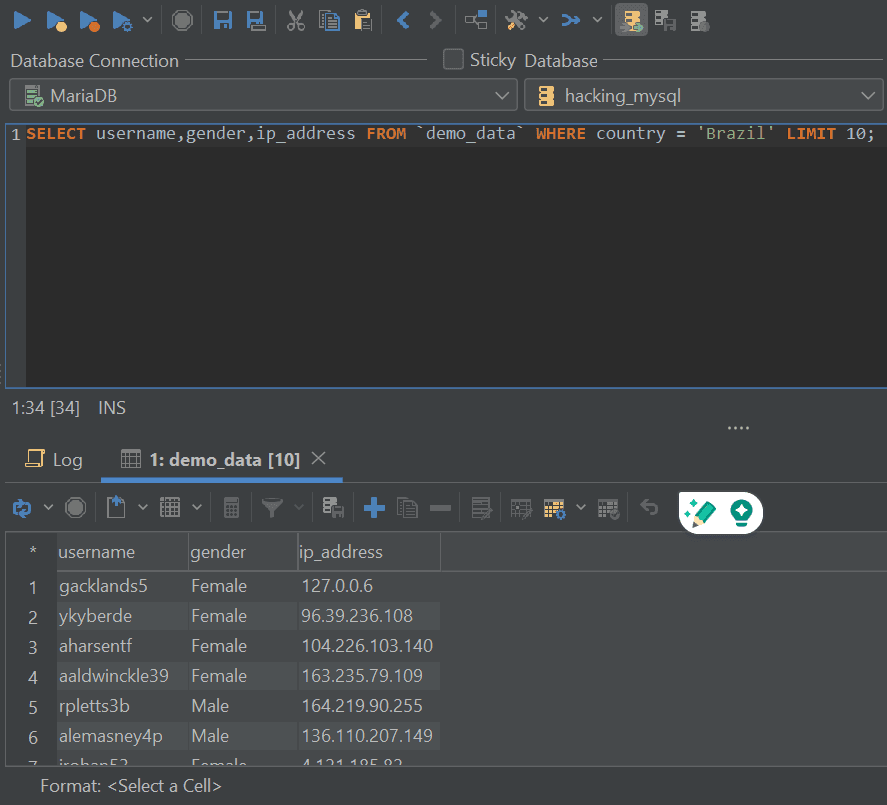
Task: Copy text with top toolbar copy icon
Action: pos(329,21)
